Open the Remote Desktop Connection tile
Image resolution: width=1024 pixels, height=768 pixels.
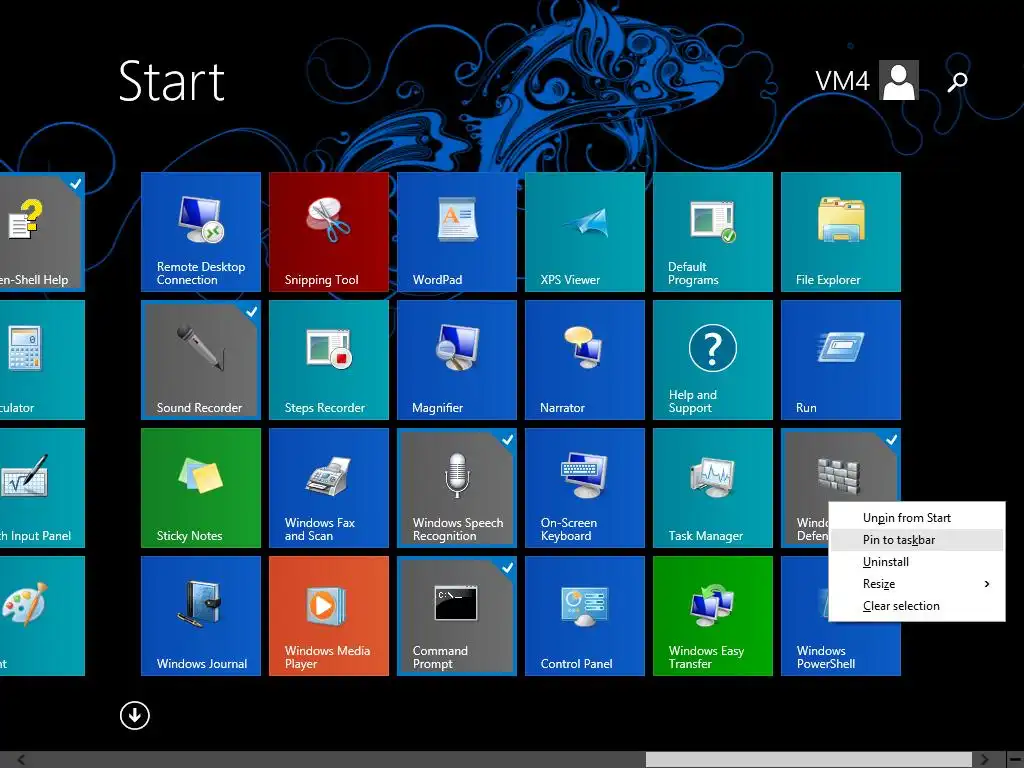pyautogui.click(x=200, y=232)
